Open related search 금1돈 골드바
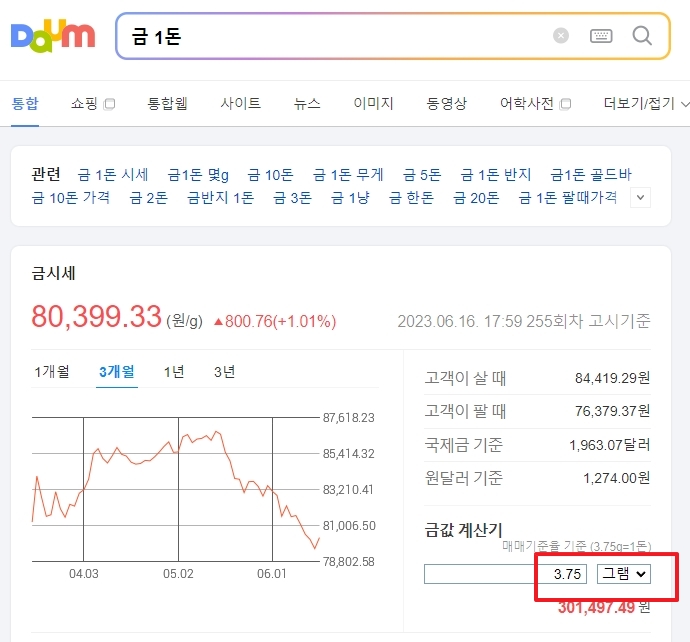The height and width of the screenshot is (642, 690). pyautogui.click(x=591, y=175)
